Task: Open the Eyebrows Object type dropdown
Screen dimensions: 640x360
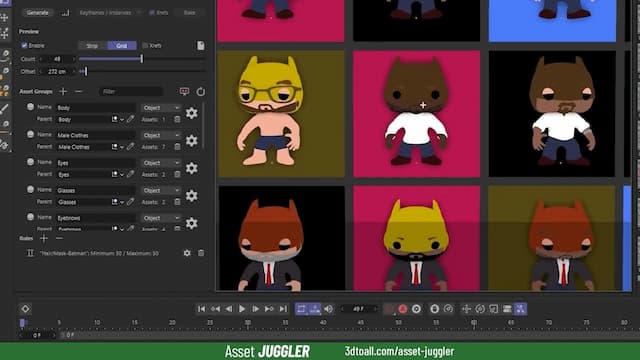Action: (161, 218)
